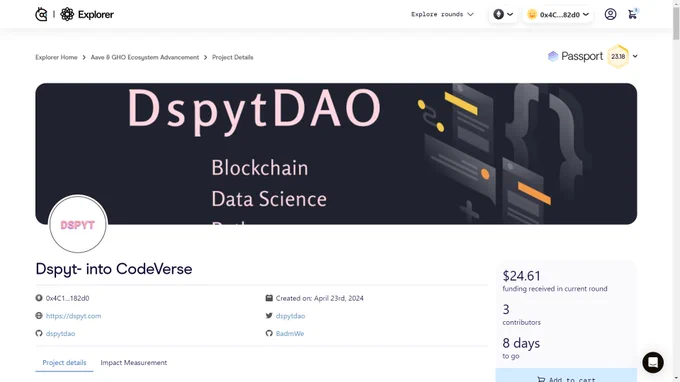Image resolution: width=680 pixels, height=382 pixels.
Task: Click the Passport logo icon
Action: click(552, 56)
